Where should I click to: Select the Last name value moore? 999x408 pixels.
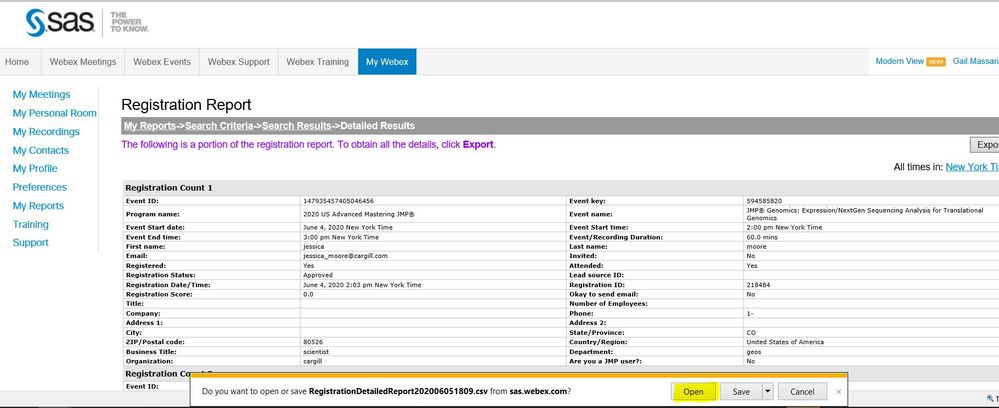click(756, 247)
